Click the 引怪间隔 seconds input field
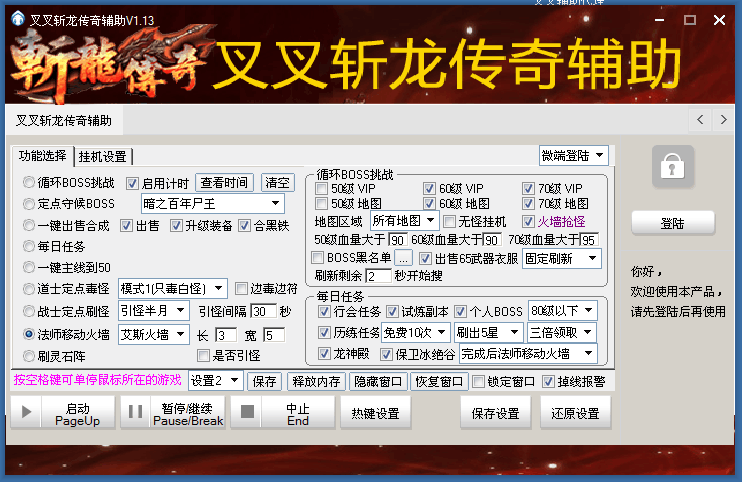The image size is (742, 482). 263,311
